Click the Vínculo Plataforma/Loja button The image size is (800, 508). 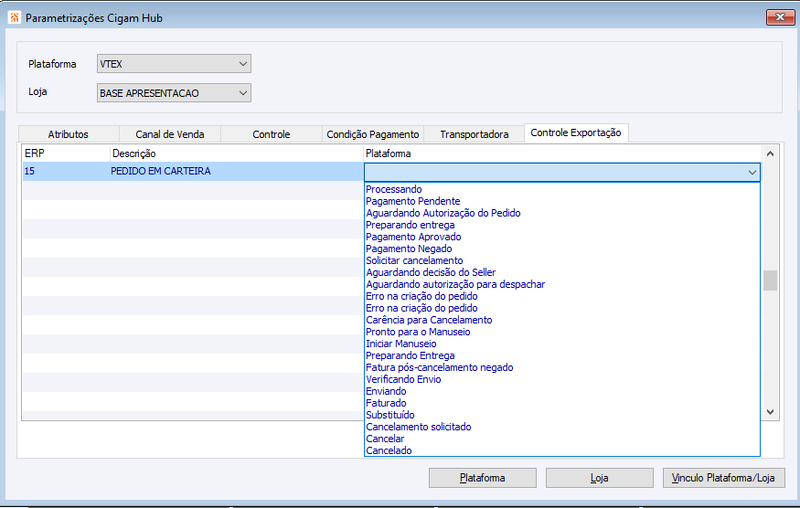point(723,478)
